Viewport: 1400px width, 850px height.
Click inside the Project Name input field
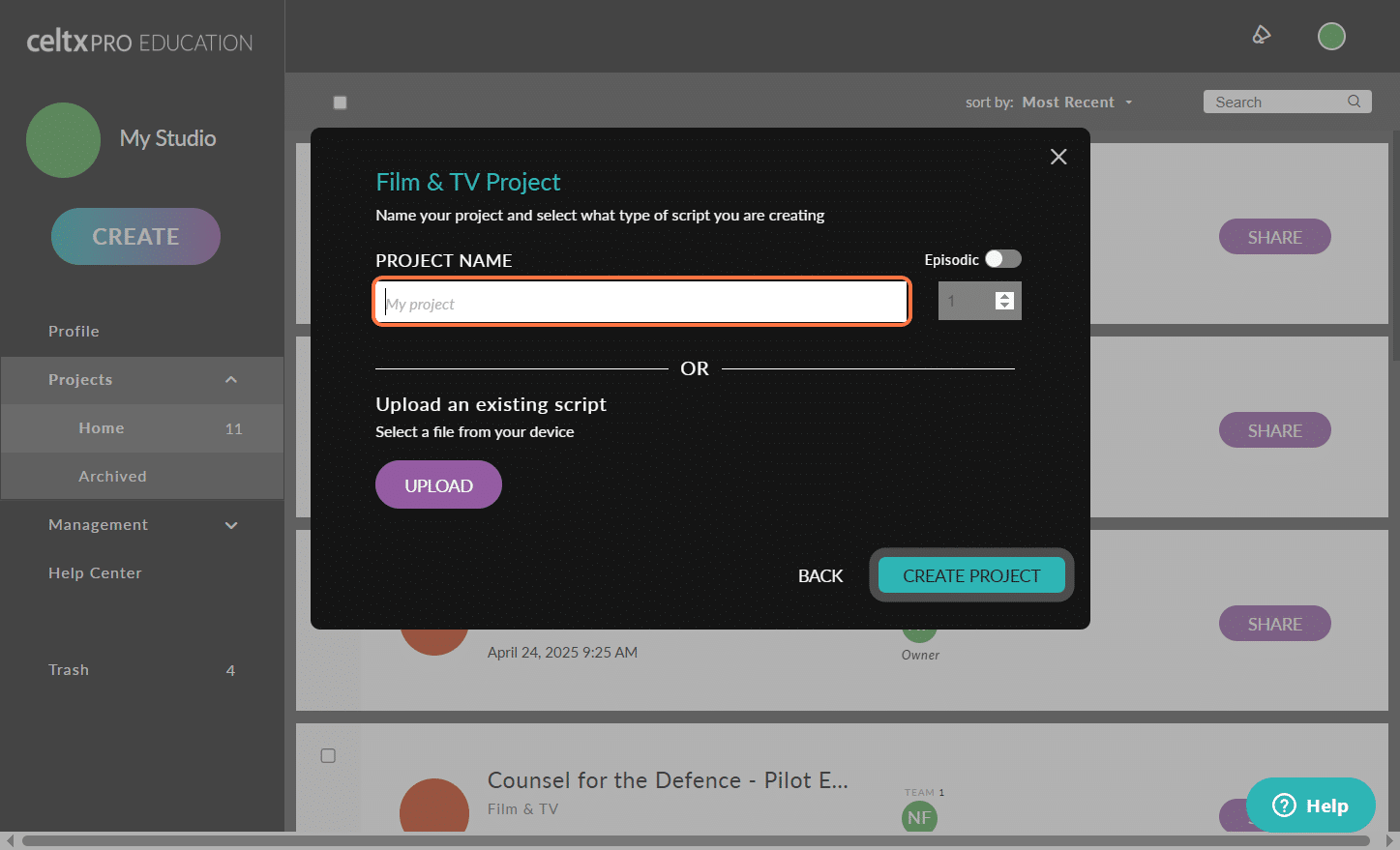(641, 302)
